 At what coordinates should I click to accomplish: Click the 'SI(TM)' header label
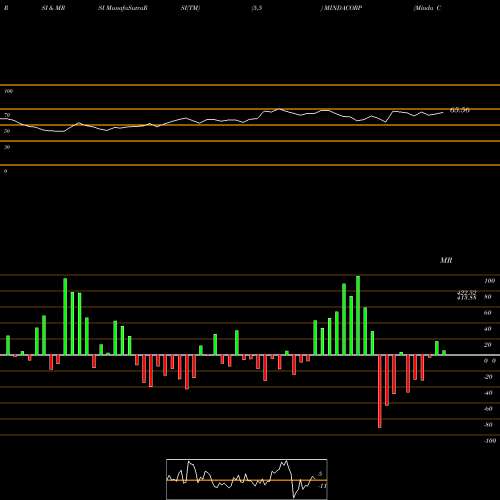pyautogui.click(x=190, y=8)
